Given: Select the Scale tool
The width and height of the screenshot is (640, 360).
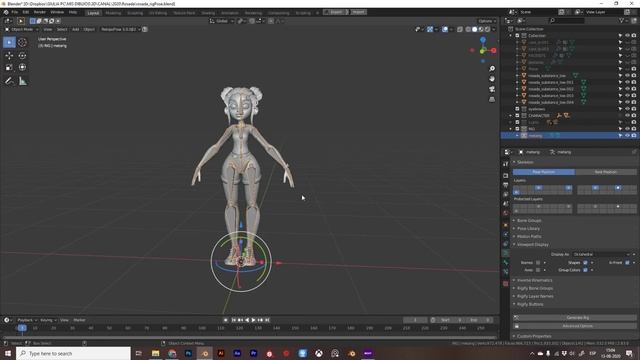Looking at the screenshot, I should coord(9,67).
